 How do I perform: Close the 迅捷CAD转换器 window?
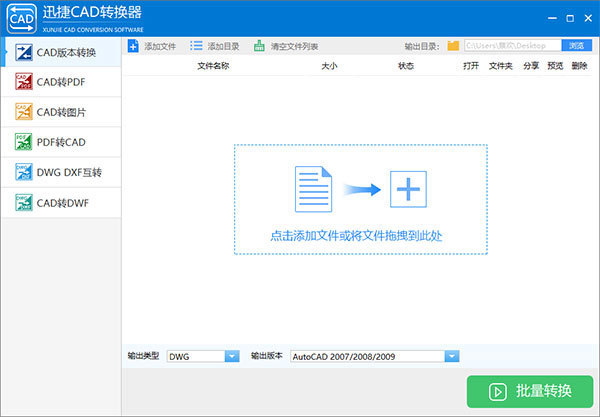point(589,18)
